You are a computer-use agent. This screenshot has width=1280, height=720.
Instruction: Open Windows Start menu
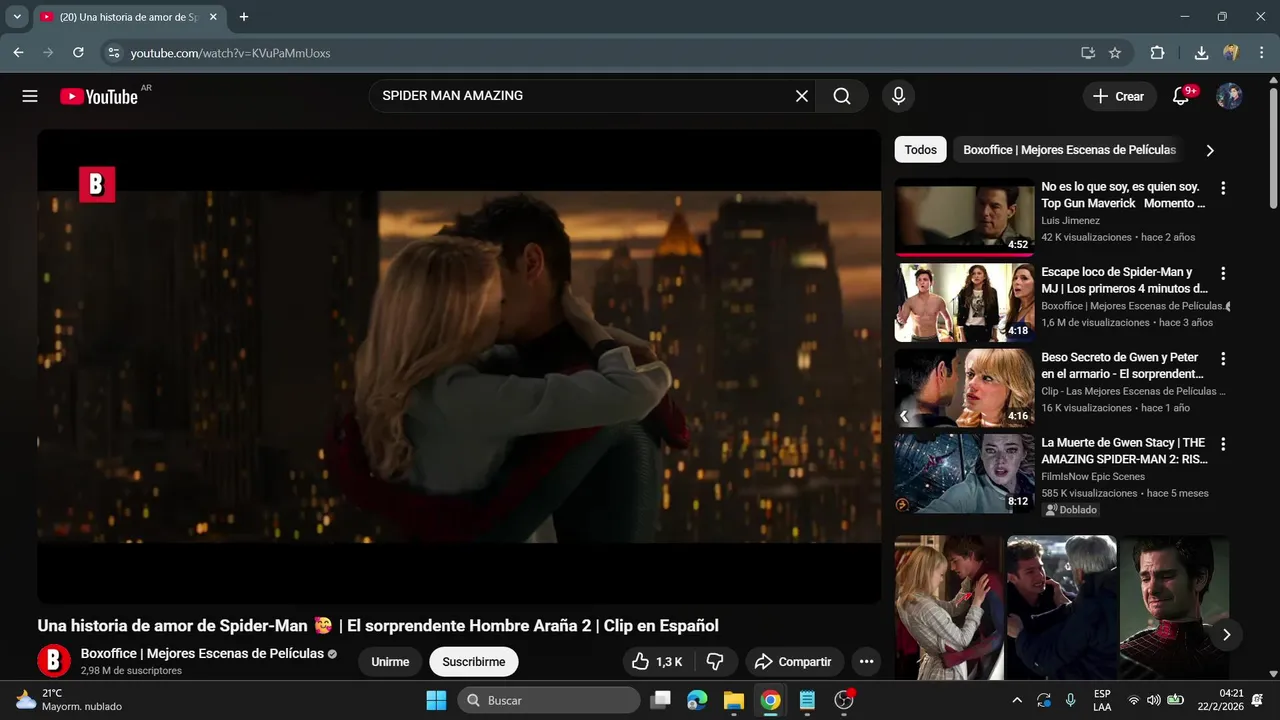point(436,700)
